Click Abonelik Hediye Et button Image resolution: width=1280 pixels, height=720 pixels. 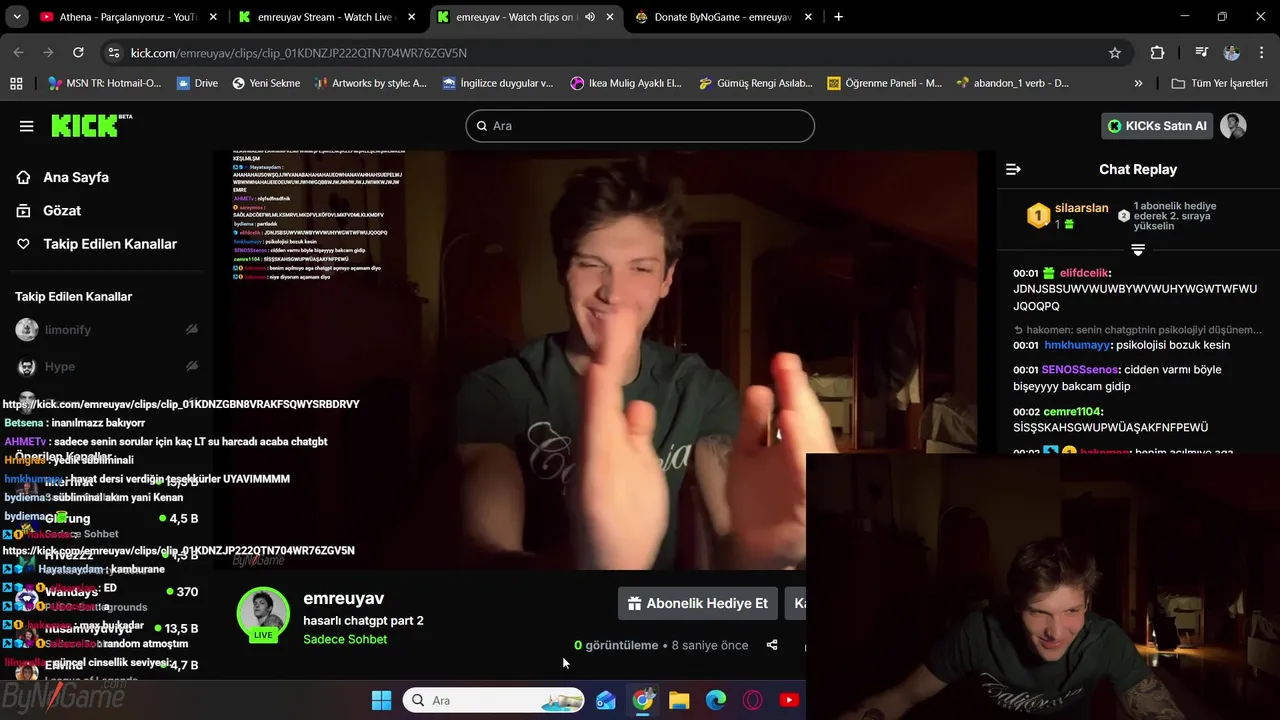(697, 603)
